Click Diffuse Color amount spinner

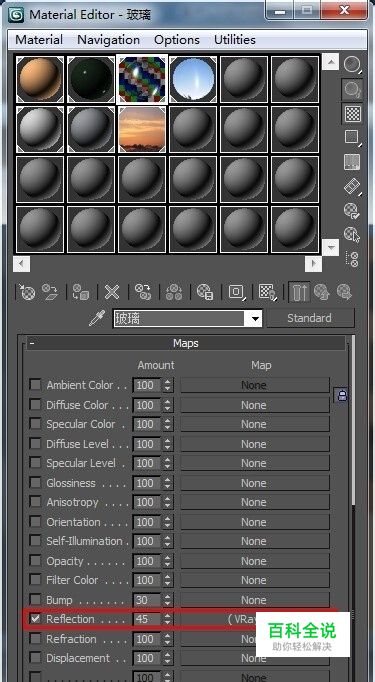[168, 405]
